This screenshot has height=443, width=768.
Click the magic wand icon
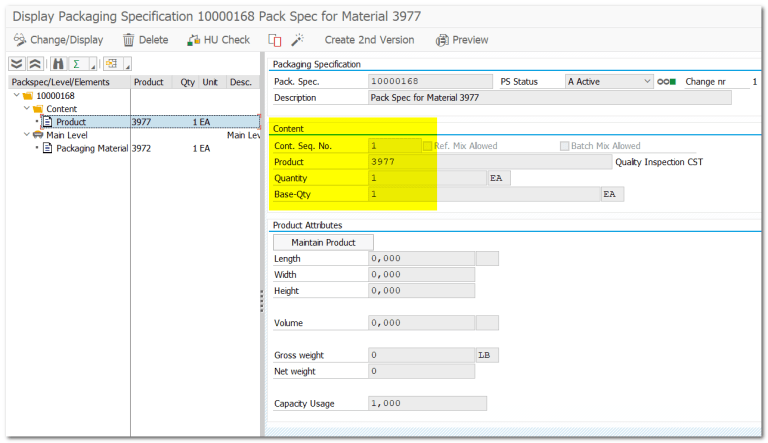click(297, 40)
